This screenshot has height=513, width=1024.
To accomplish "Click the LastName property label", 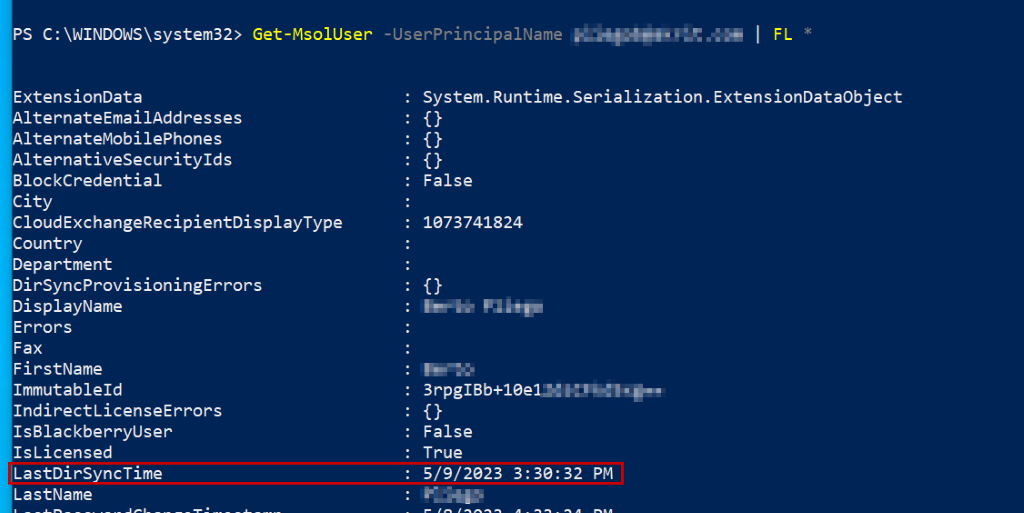I will click(x=52, y=495).
